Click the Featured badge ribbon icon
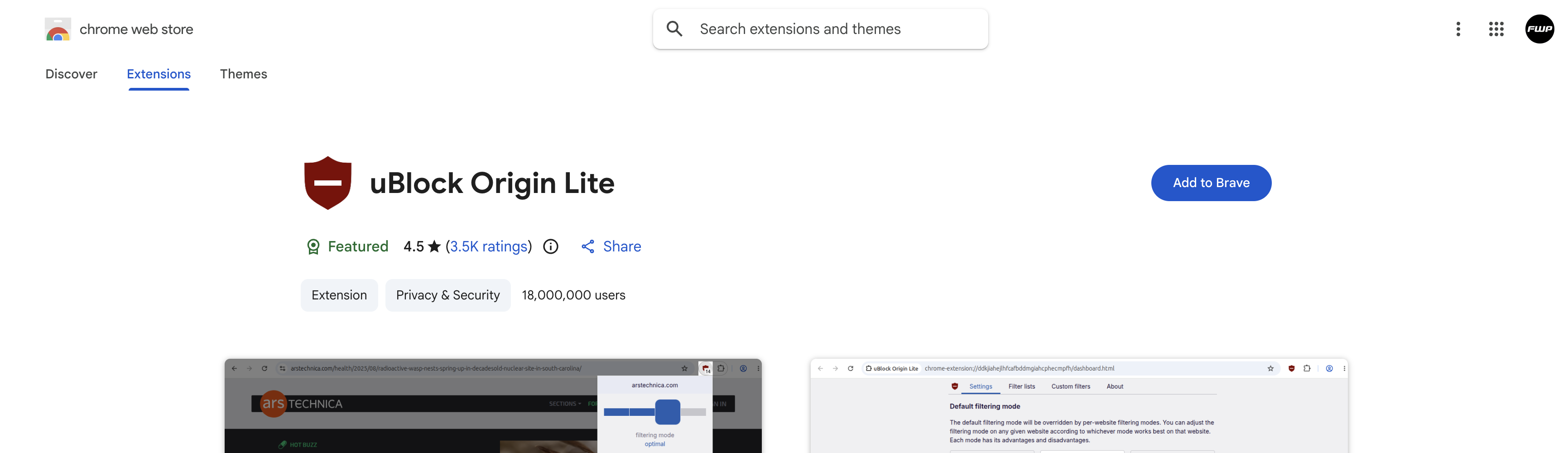1568x453 pixels. 313,246
